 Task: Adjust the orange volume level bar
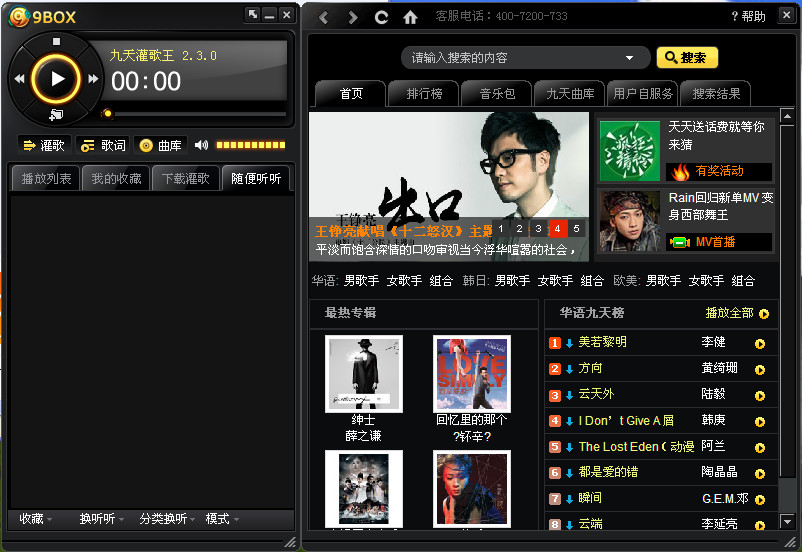pyautogui.click(x=251, y=145)
